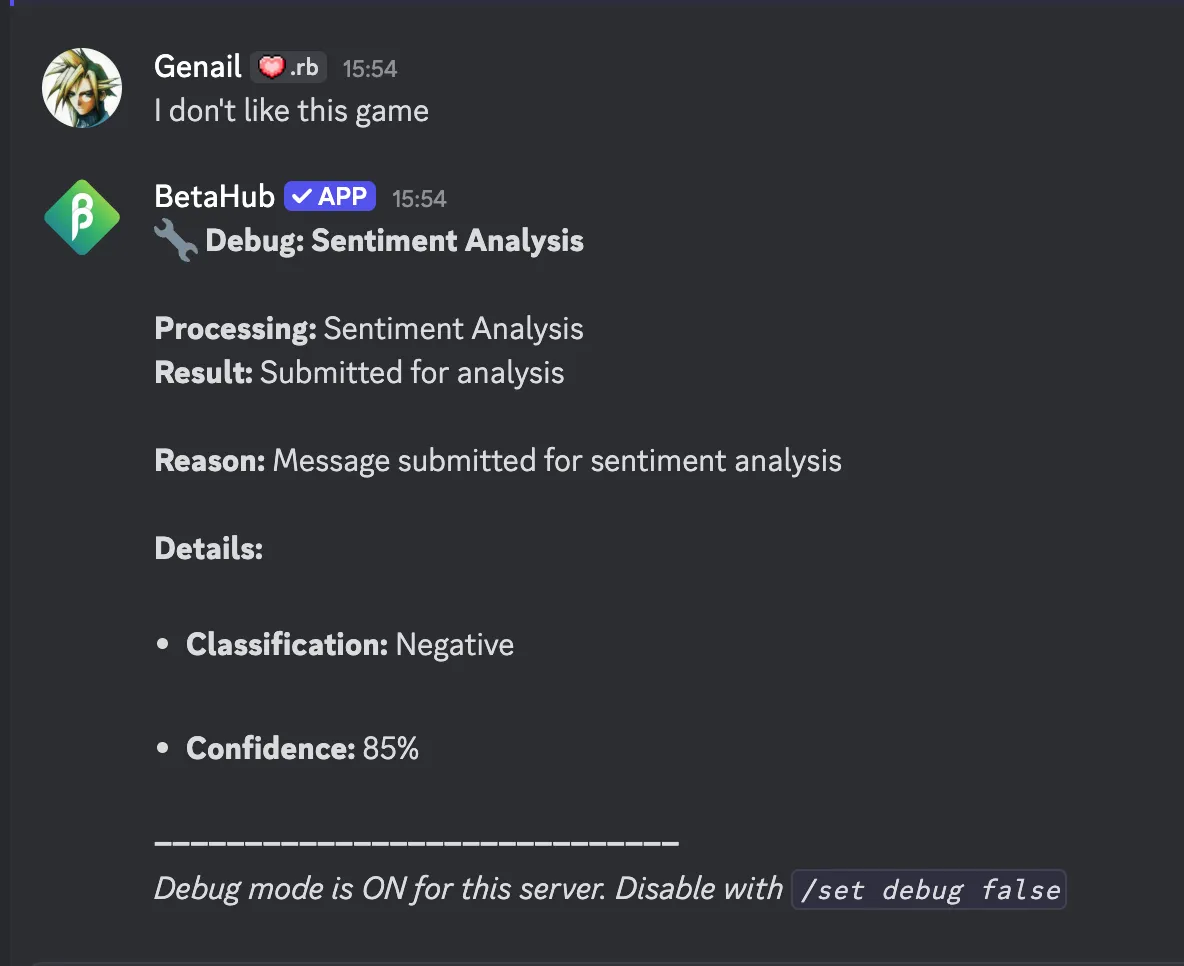Click the timestamp on BetaHub's message
Viewport: 1184px width, 966px height.
click(x=419, y=199)
